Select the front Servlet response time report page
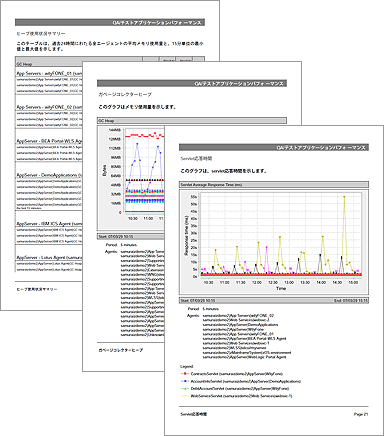This screenshot has width=384, height=436. coord(274,280)
